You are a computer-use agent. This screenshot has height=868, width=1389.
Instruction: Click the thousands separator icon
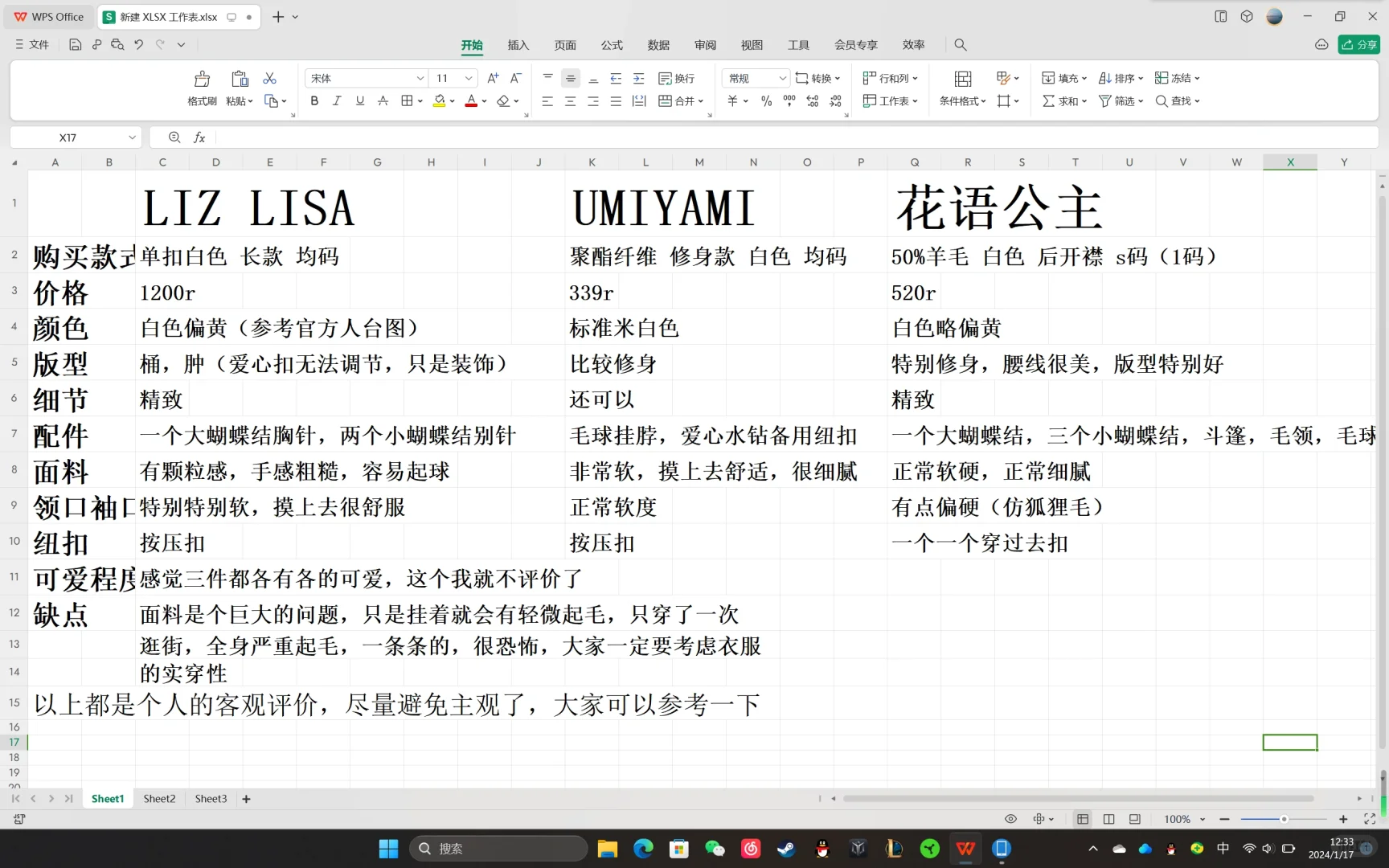(789, 101)
